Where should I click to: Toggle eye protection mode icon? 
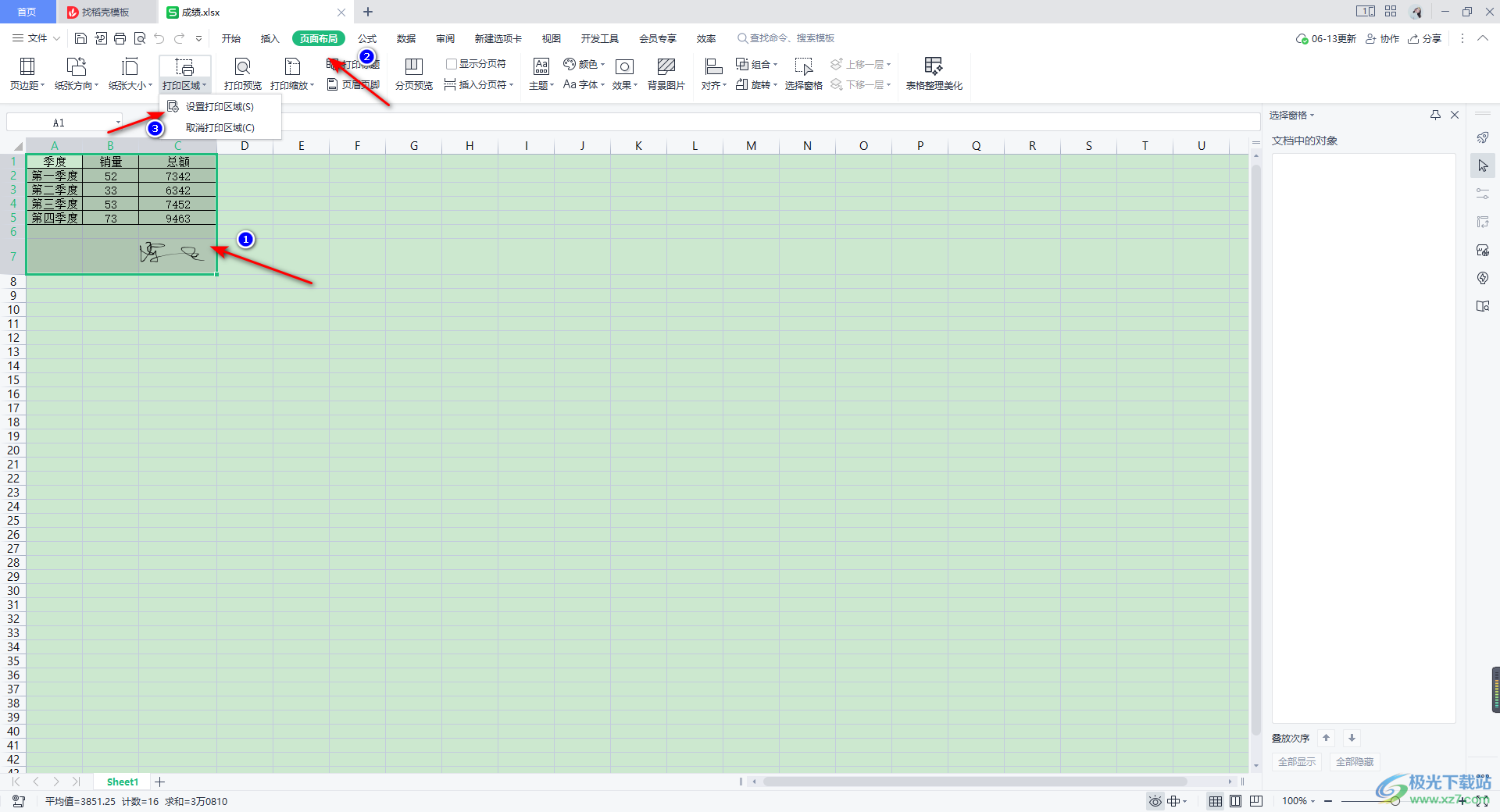(x=1155, y=801)
